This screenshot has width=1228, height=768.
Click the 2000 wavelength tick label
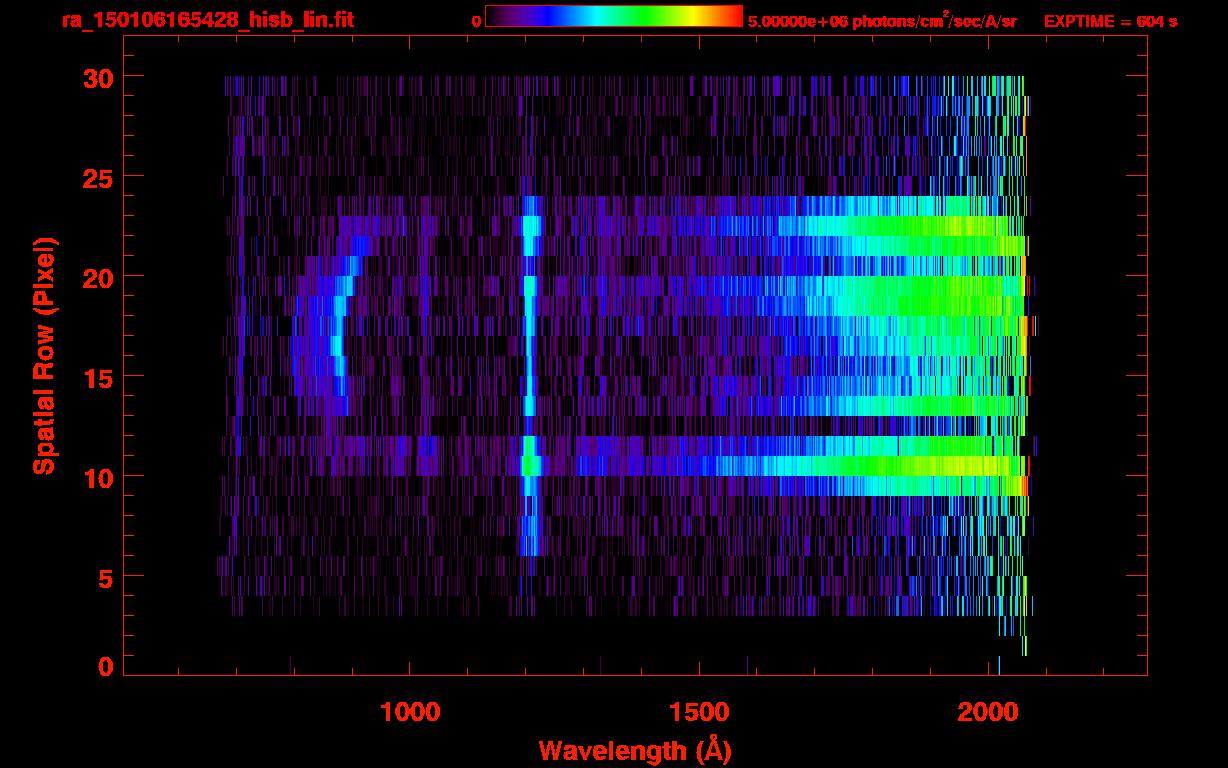pyautogui.click(x=989, y=712)
